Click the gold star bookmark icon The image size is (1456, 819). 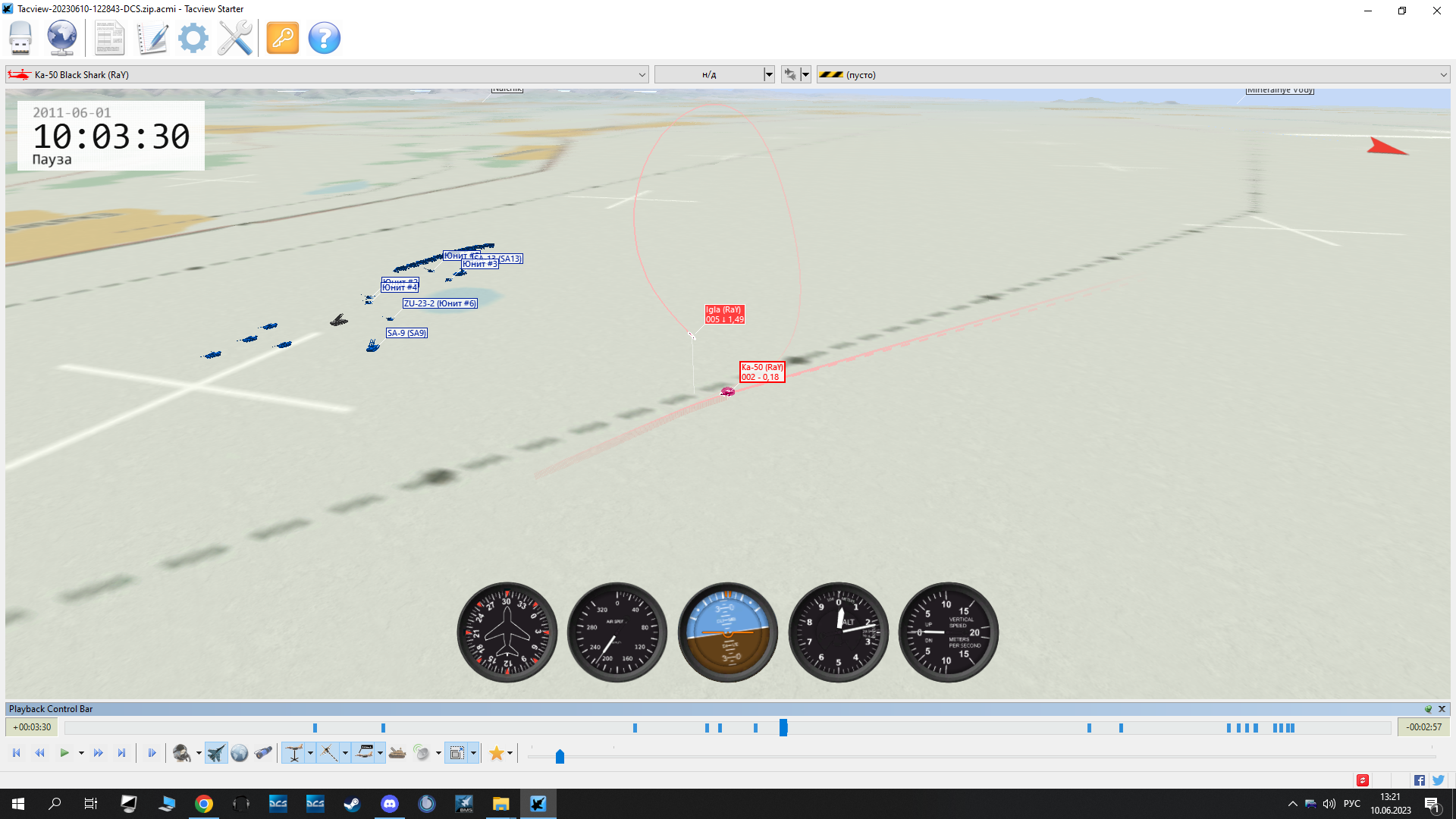(497, 753)
